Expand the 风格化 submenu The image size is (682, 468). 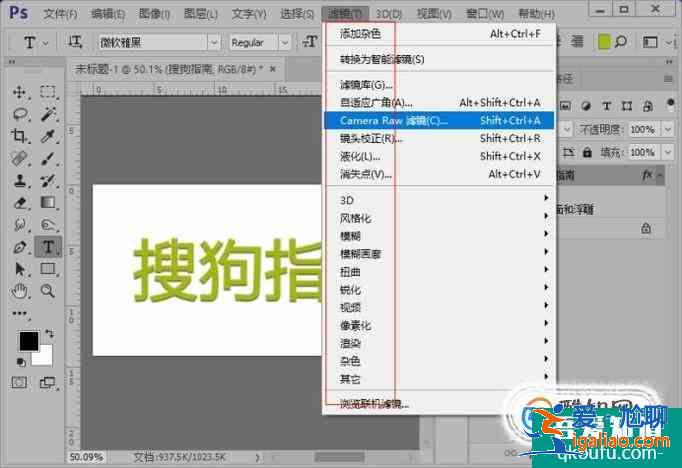coord(439,218)
